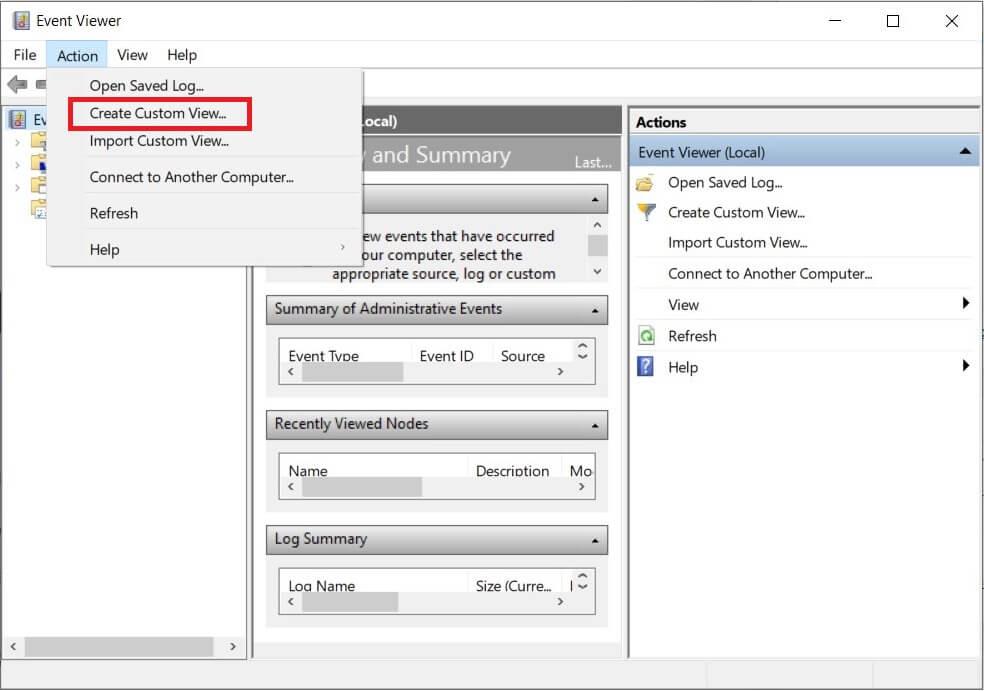Minimize the Event Viewer window
The height and width of the screenshot is (691, 984).
point(835,21)
